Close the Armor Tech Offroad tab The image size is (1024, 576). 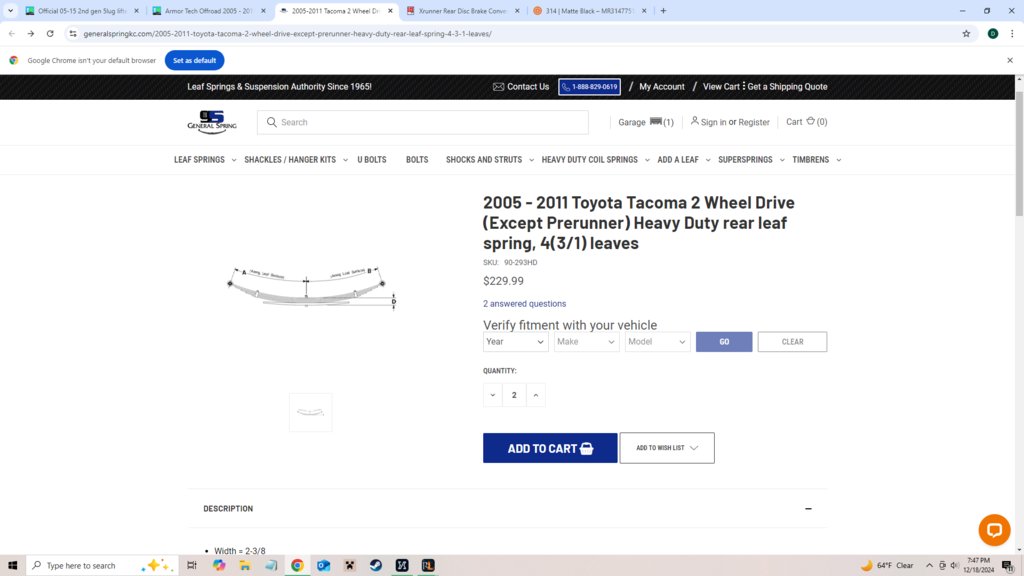pyautogui.click(x=263, y=10)
